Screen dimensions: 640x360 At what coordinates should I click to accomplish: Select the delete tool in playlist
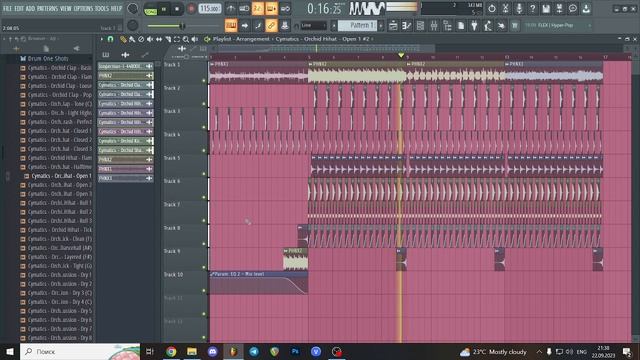[x=141, y=39]
